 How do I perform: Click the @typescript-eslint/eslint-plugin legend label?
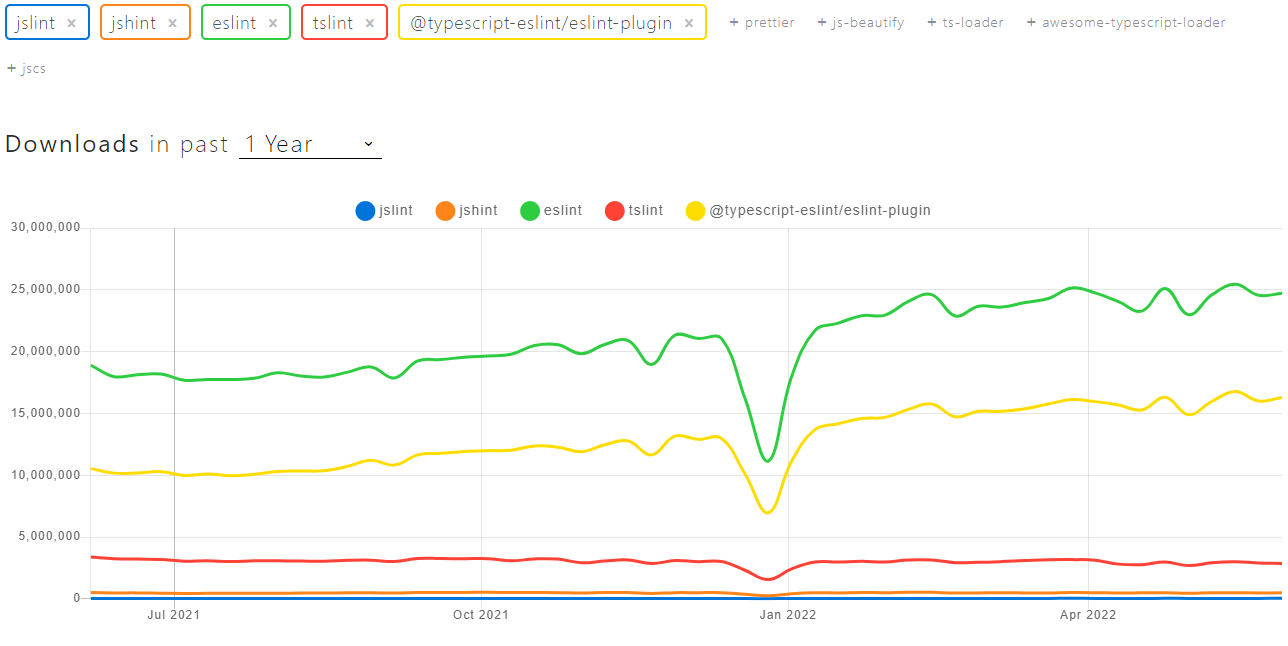tap(820, 210)
